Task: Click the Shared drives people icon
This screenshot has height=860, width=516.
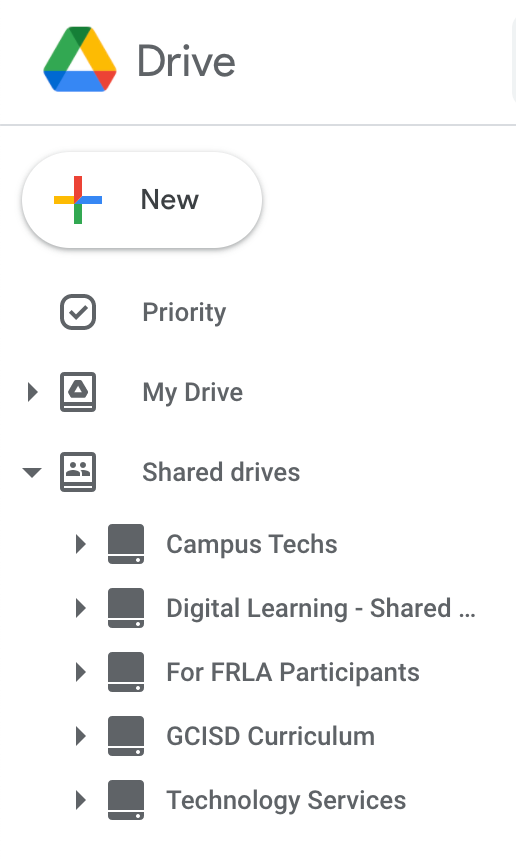Action: tap(78, 472)
